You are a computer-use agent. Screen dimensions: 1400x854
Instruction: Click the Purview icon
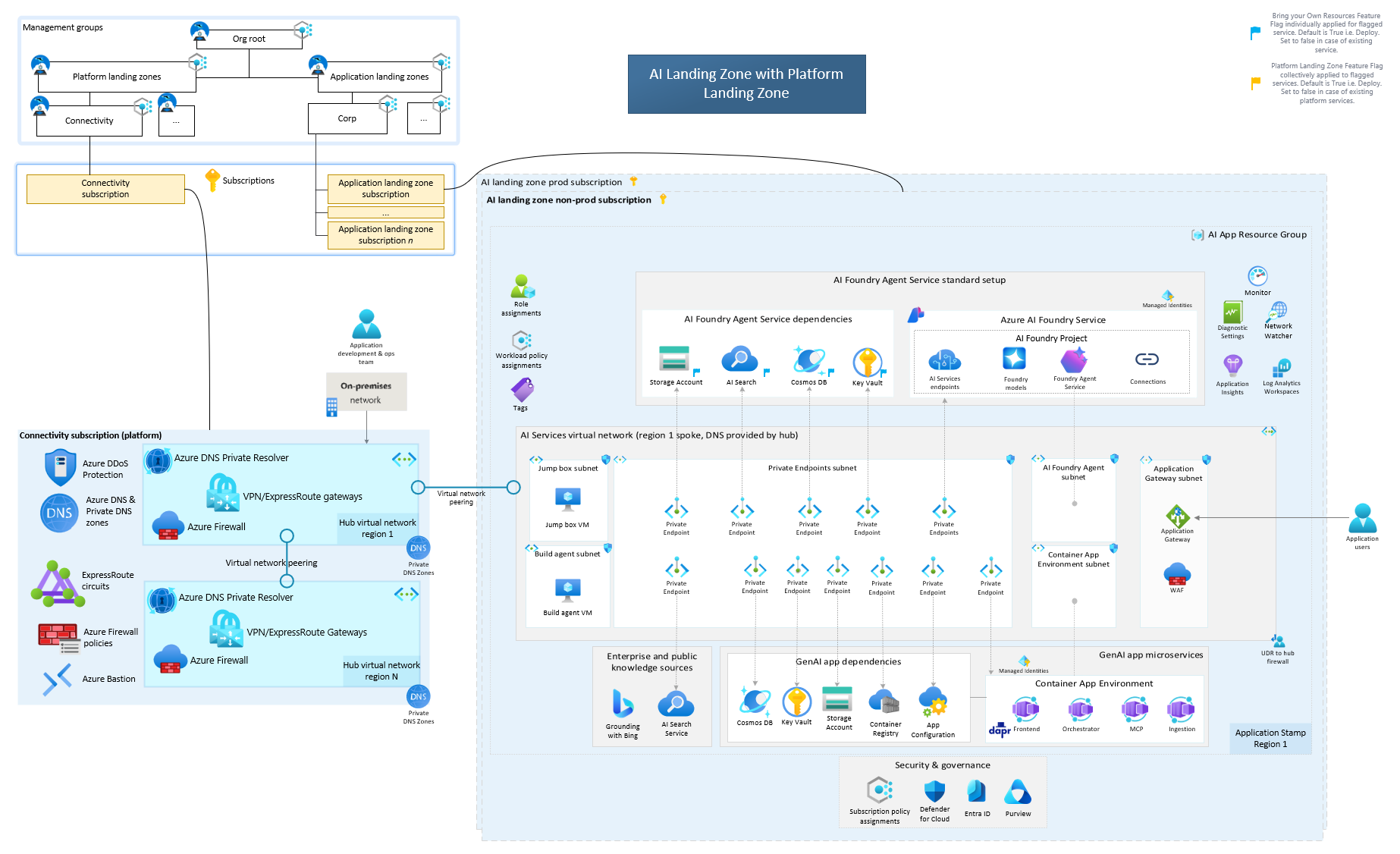click(x=1017, y=793)
